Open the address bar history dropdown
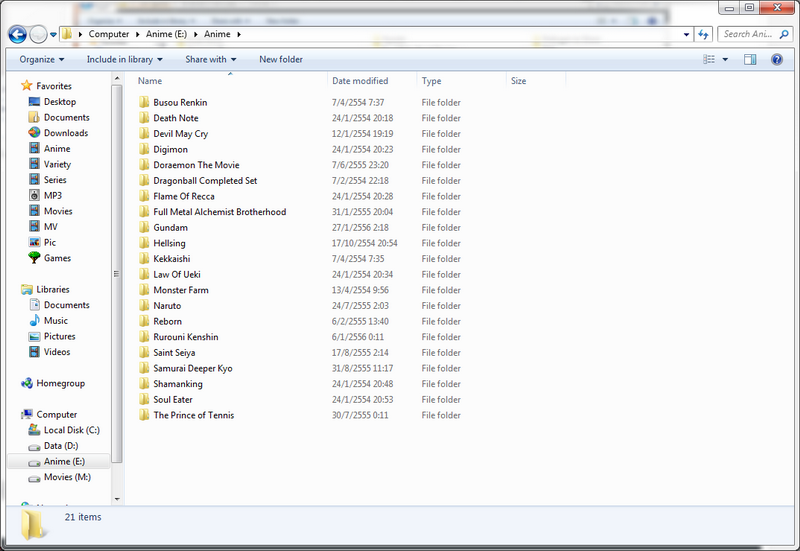This screenshot has height=551, width=800. (686, 35)
